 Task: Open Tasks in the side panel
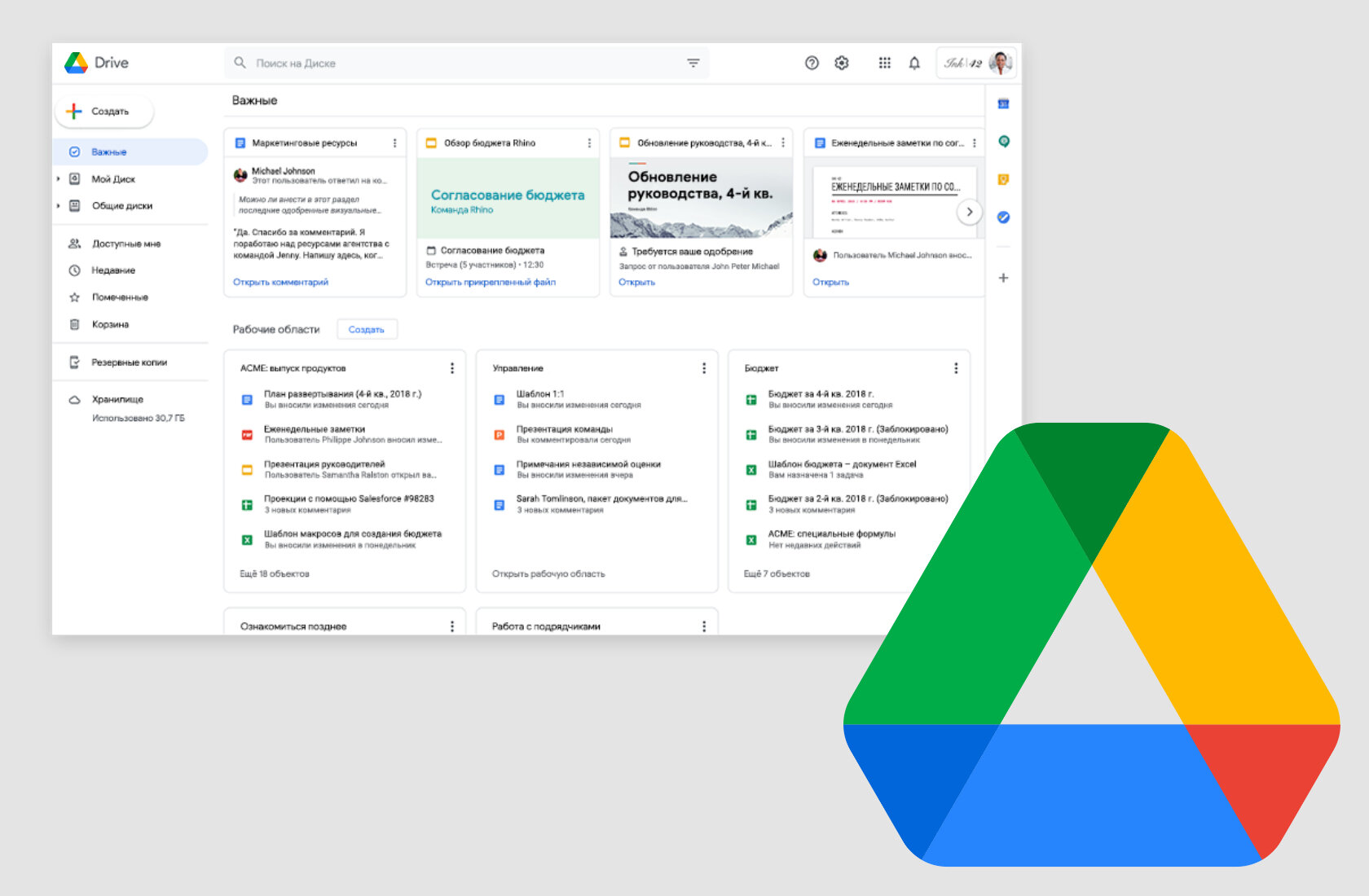pos(1003,217)
